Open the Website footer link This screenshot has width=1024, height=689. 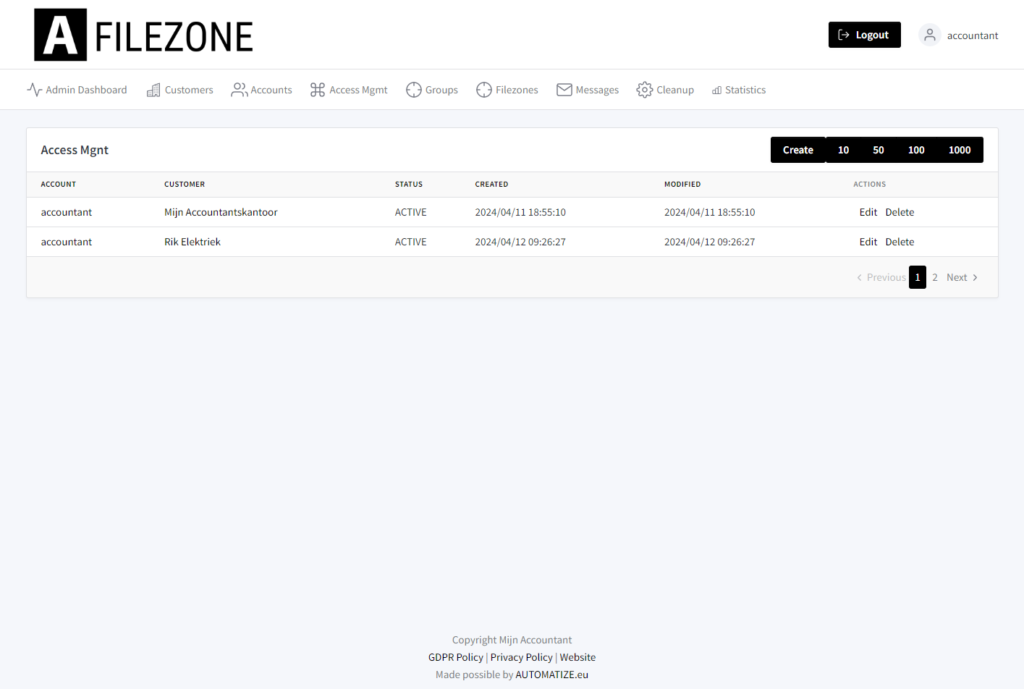pyautogui.click(x=577, y=657)
